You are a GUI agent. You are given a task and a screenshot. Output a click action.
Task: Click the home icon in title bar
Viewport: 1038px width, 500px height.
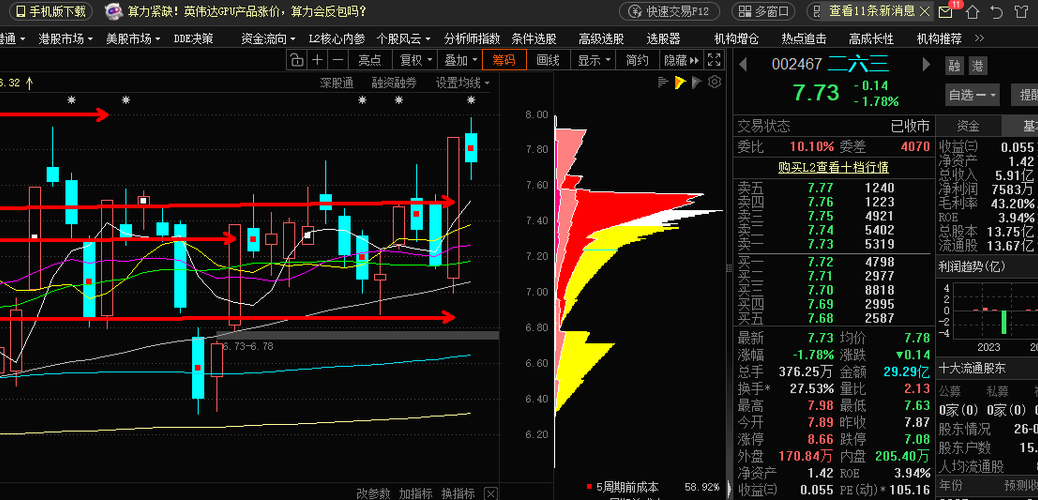(972, 11)
